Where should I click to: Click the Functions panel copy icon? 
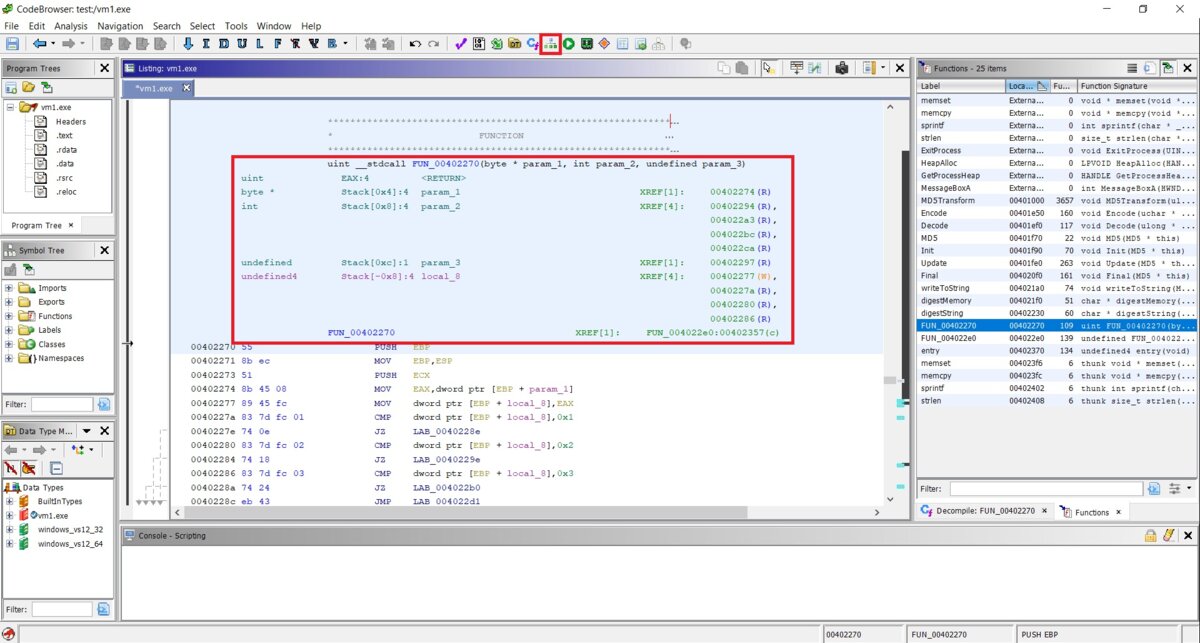1149,68
